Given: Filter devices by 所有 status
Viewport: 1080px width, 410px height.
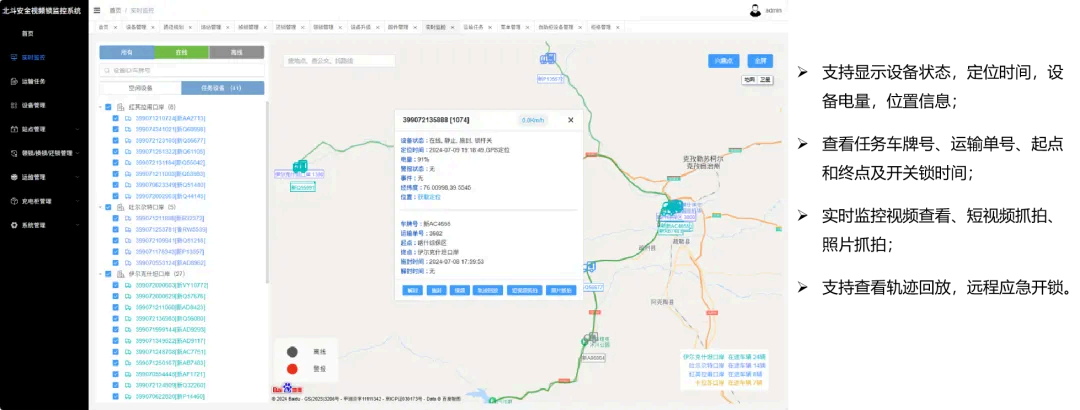Looking at the screenshot, I should pyautogui.click(x=127, y=52).
